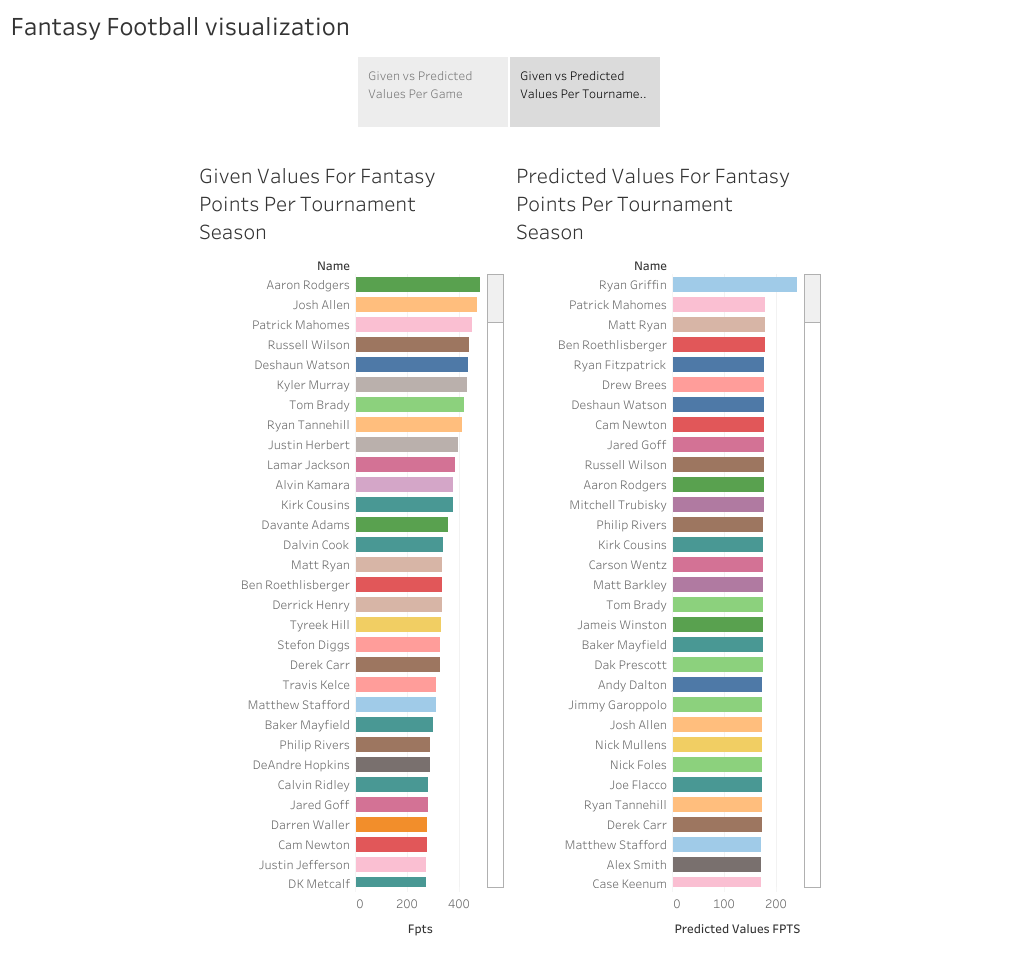Click the Fpts axis label
The width and height of the screenshot is (1015, 963).
[419, 928]
